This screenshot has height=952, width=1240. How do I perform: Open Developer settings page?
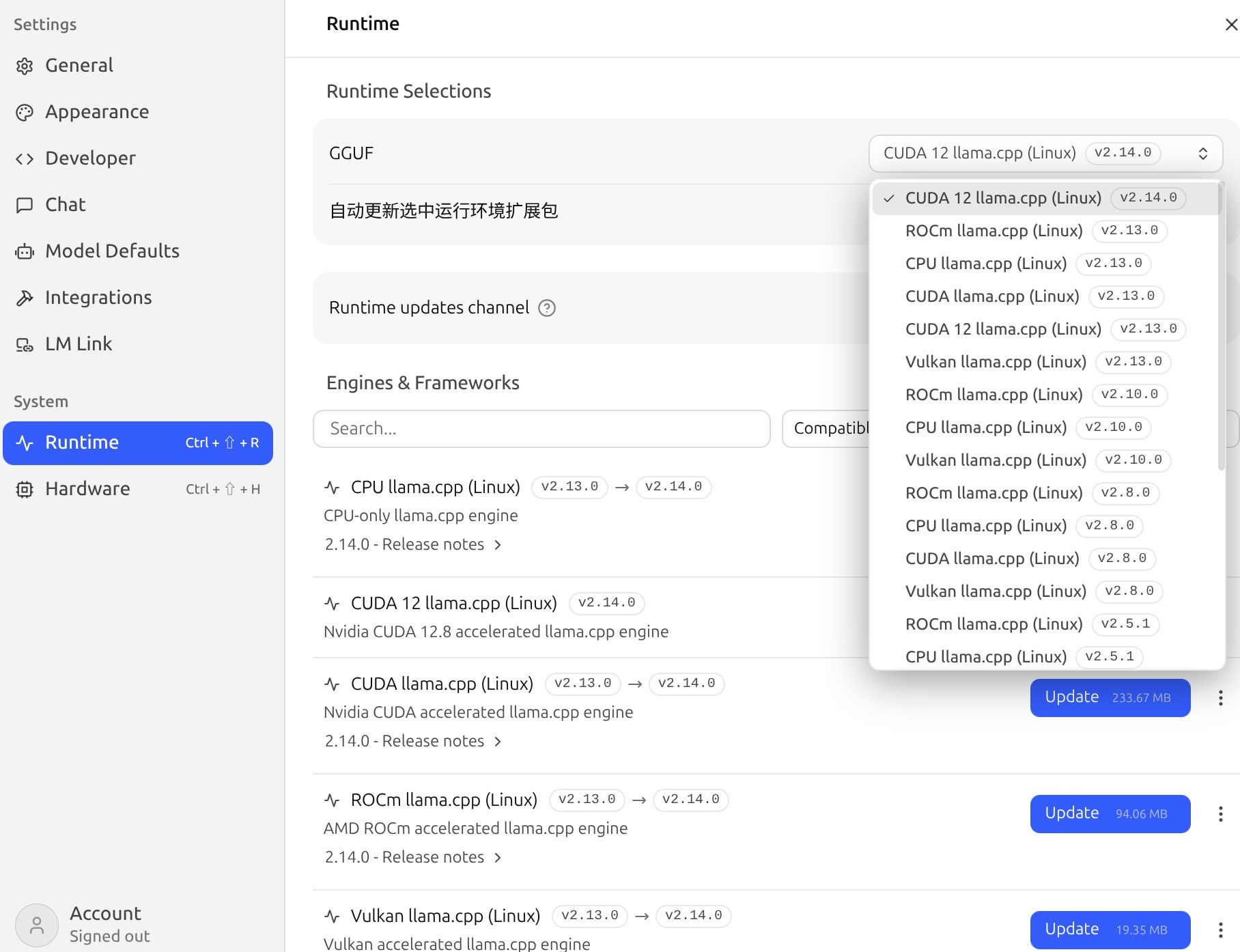pos(138,158)
